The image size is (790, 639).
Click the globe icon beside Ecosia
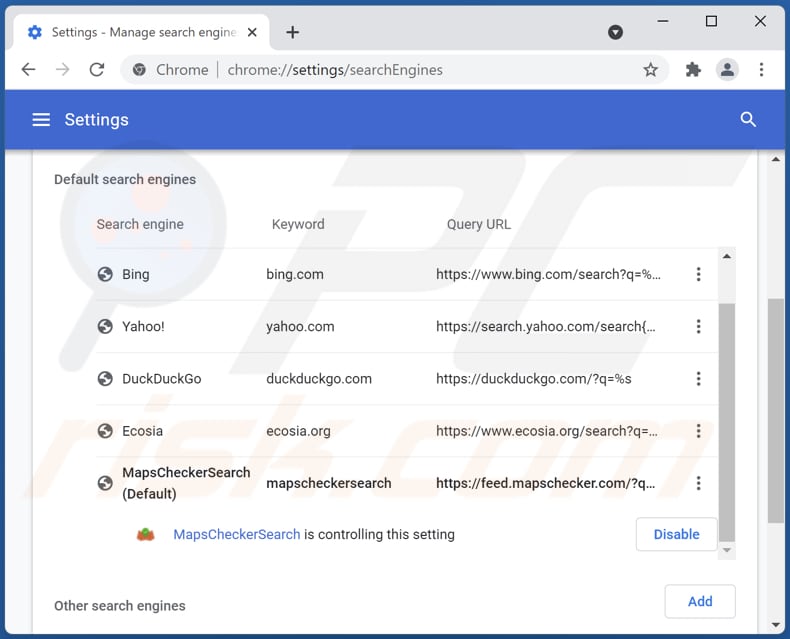pyautogui.click(x=105, y=431)
